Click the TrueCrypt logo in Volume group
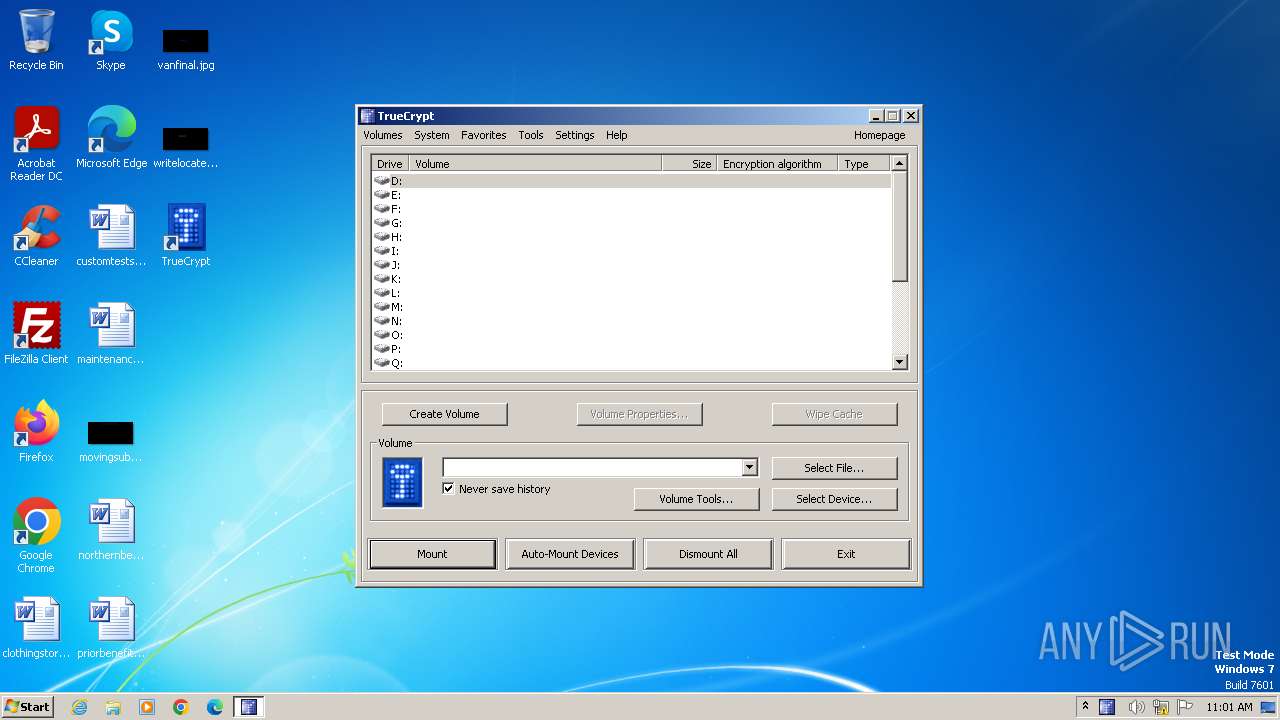 [x=402, y=482]
